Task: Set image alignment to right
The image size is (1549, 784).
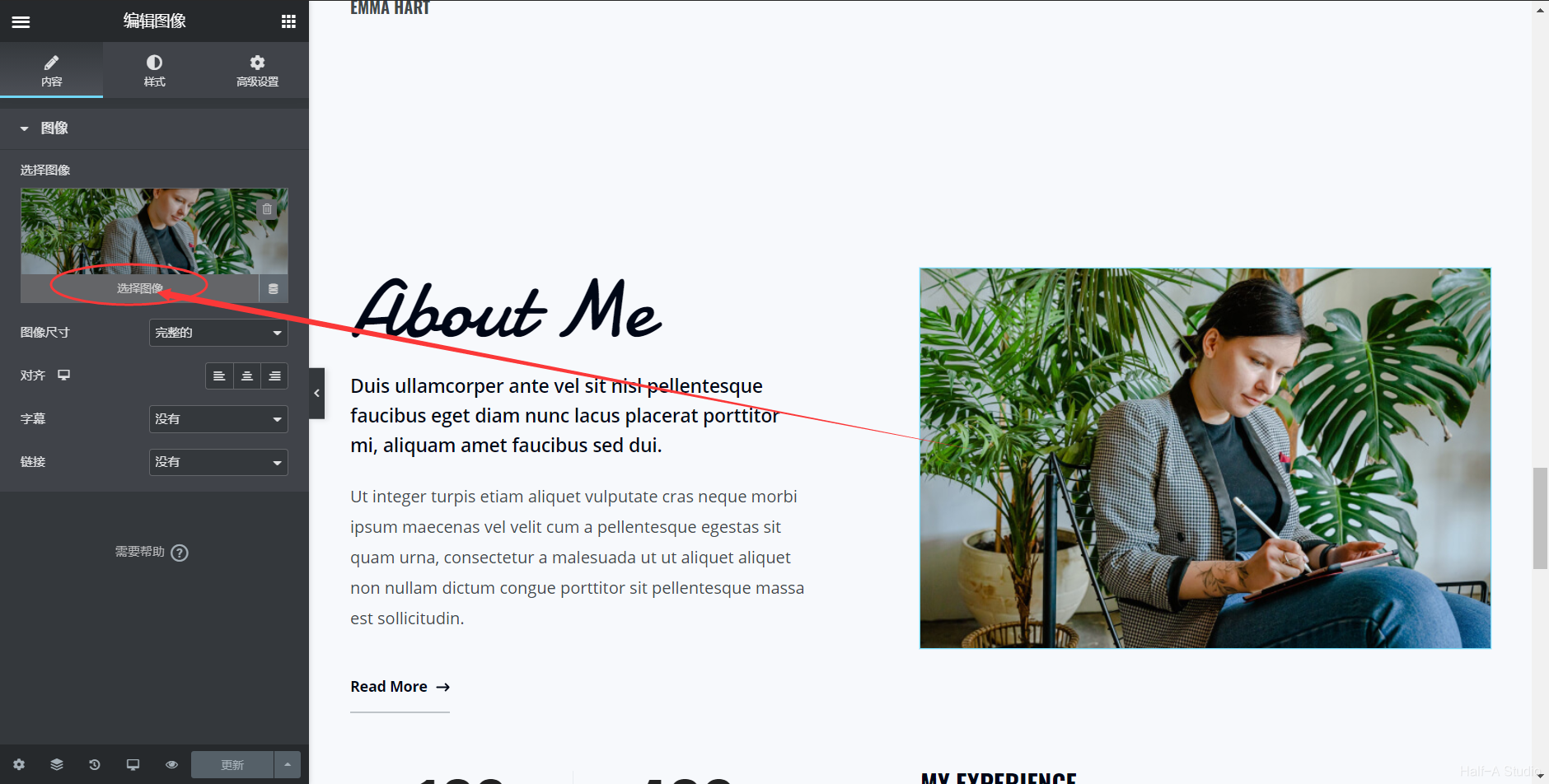Action: (x=274, y=376)
